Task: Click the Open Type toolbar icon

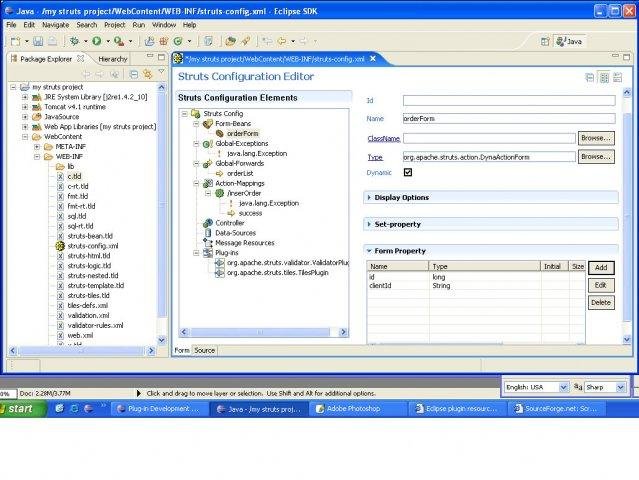Action: pyautogui.click(x=231, y=41)
